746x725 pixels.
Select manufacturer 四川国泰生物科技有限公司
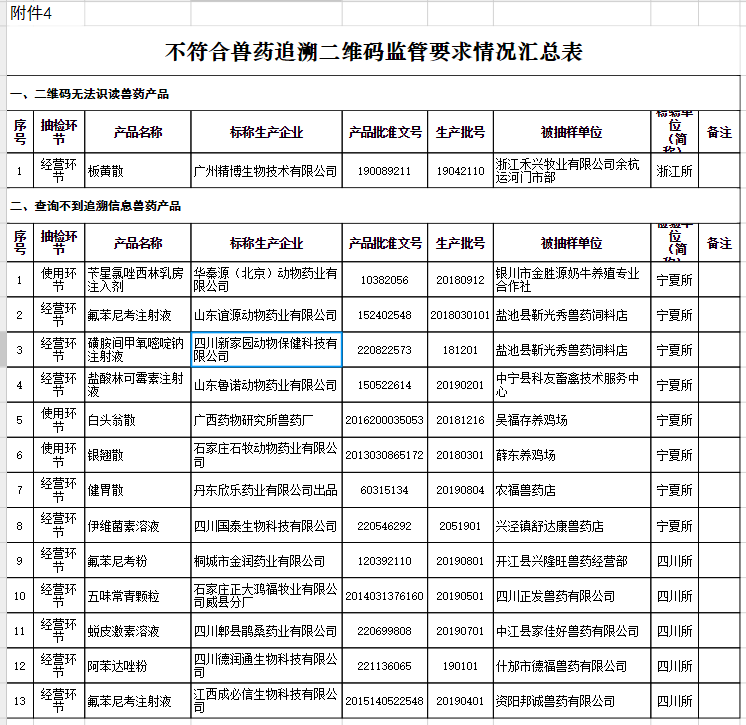point(265,526)
